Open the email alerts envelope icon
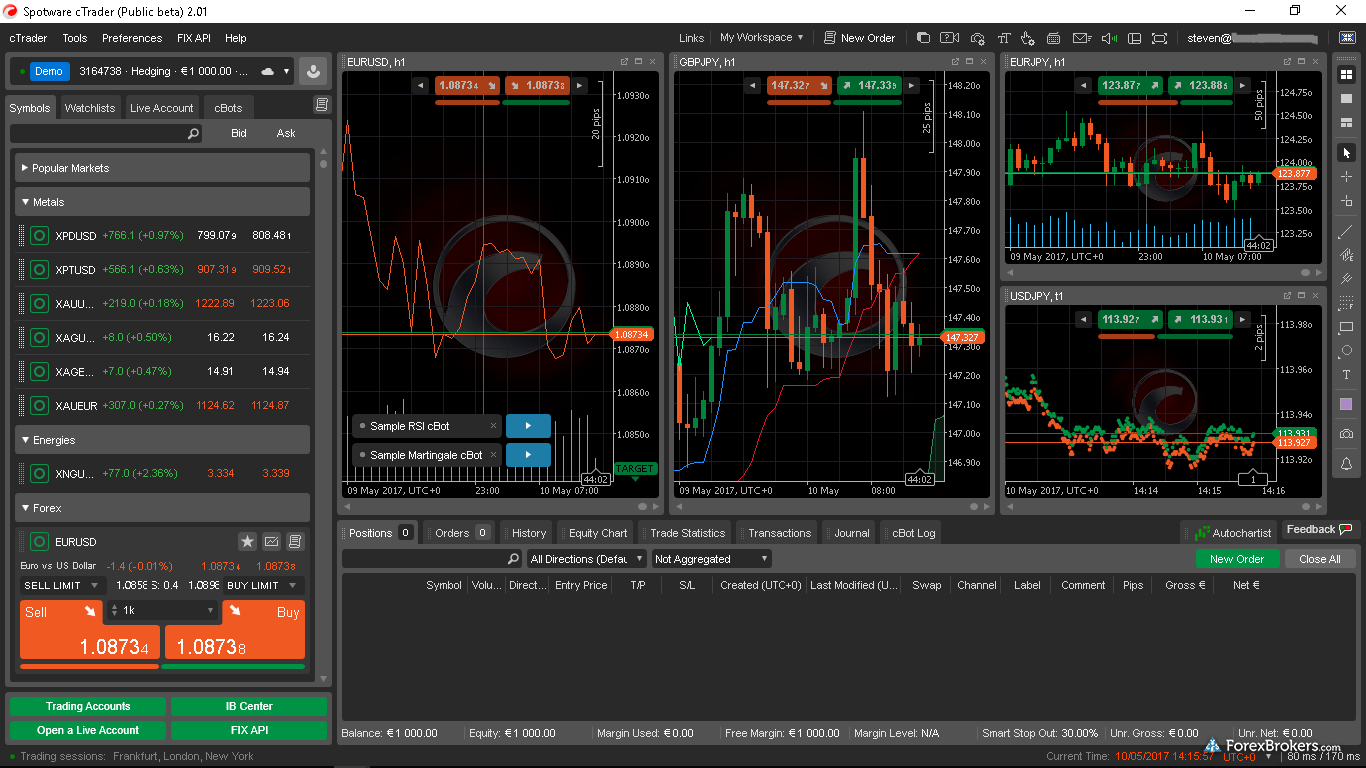This screenshot has height=768, width=1366. [x=1081, y=38]
